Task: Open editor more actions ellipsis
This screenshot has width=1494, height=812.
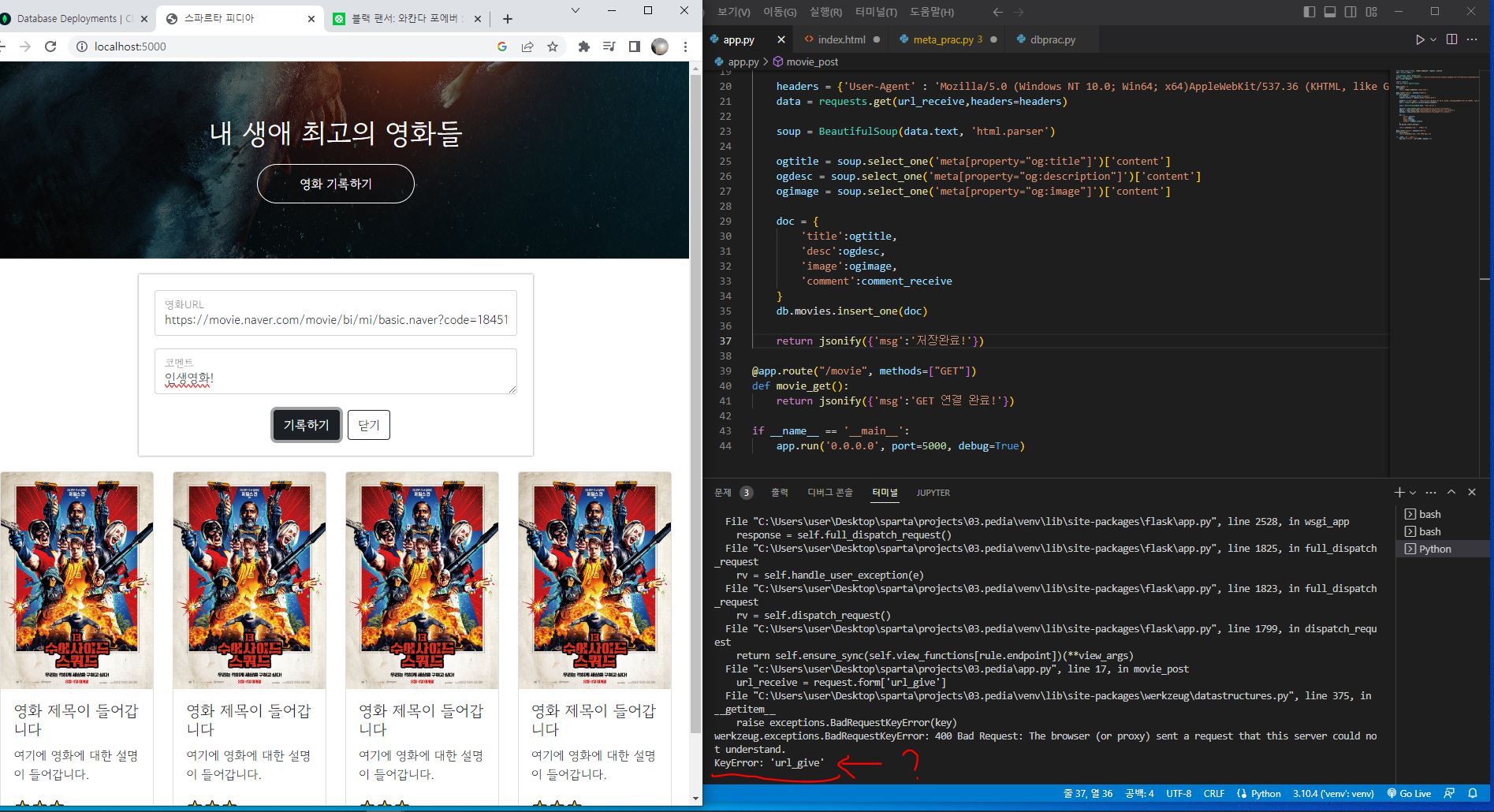Action: click(1472, 39)
